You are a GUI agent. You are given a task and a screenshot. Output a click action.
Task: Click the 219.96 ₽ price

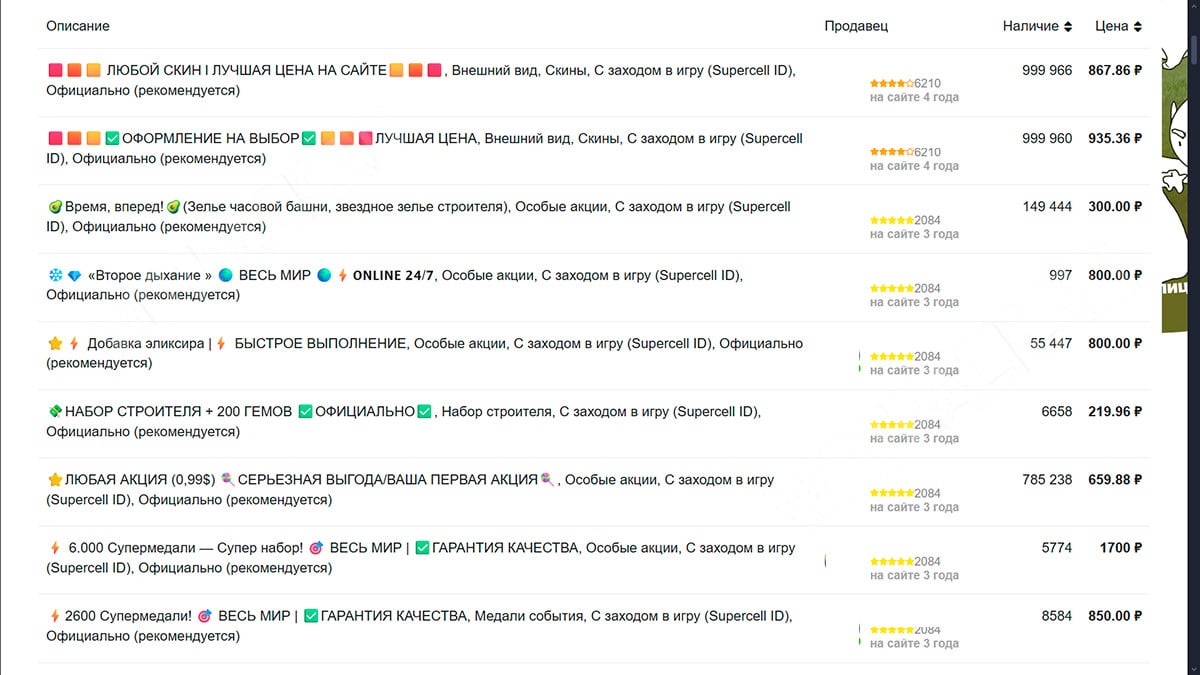pos(1115,411)
